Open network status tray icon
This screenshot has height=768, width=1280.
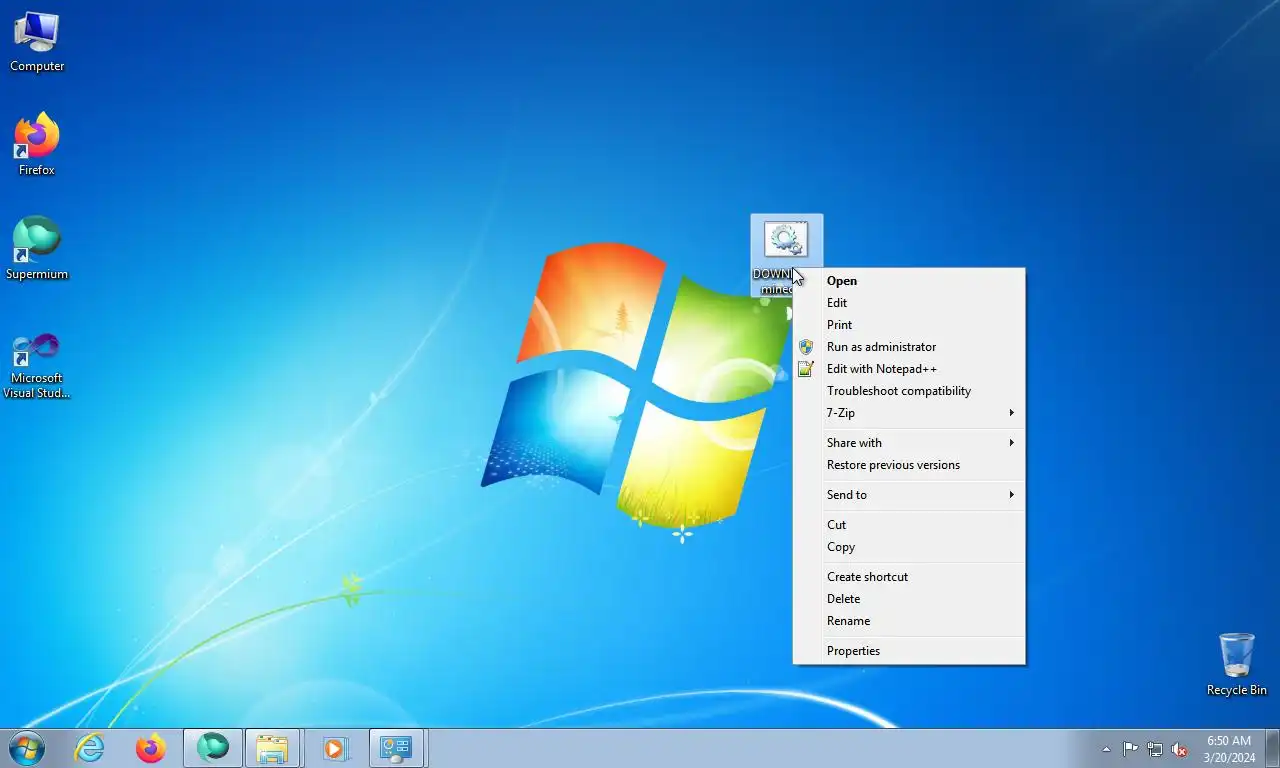pos(1155,749)
